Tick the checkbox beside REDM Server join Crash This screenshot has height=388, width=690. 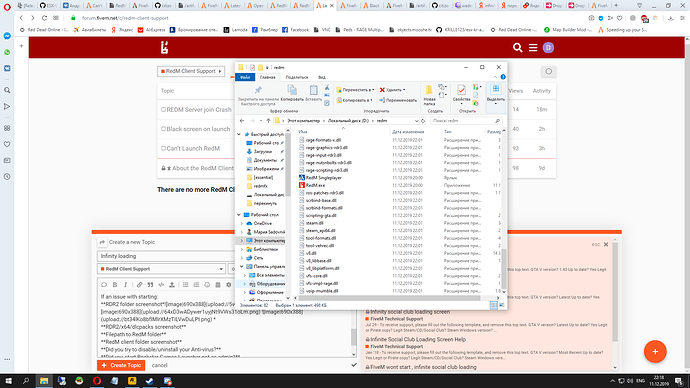pos(163,110)
